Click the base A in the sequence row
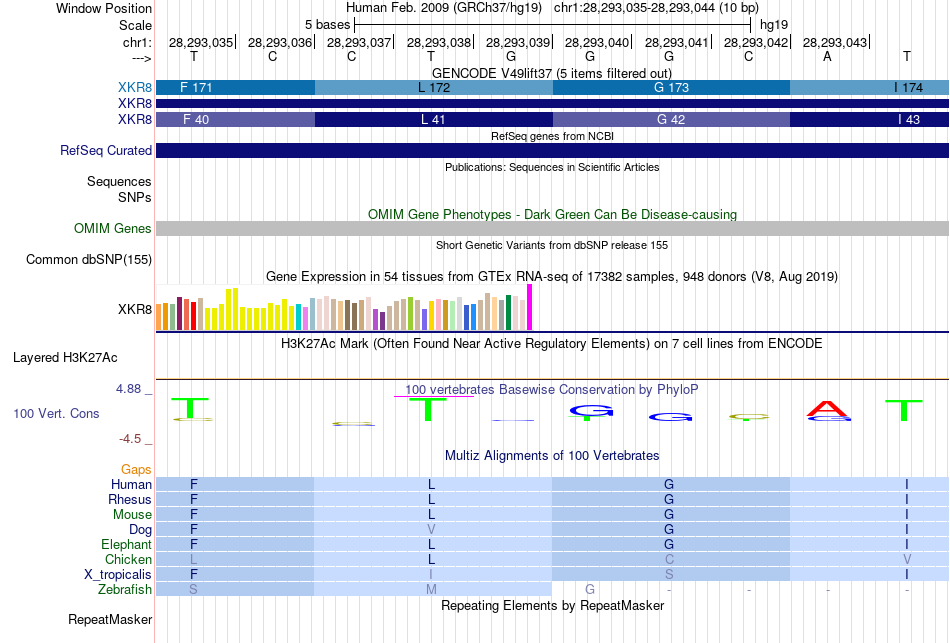The width and height of the screenshot is (950, 643). coord(827,56)
